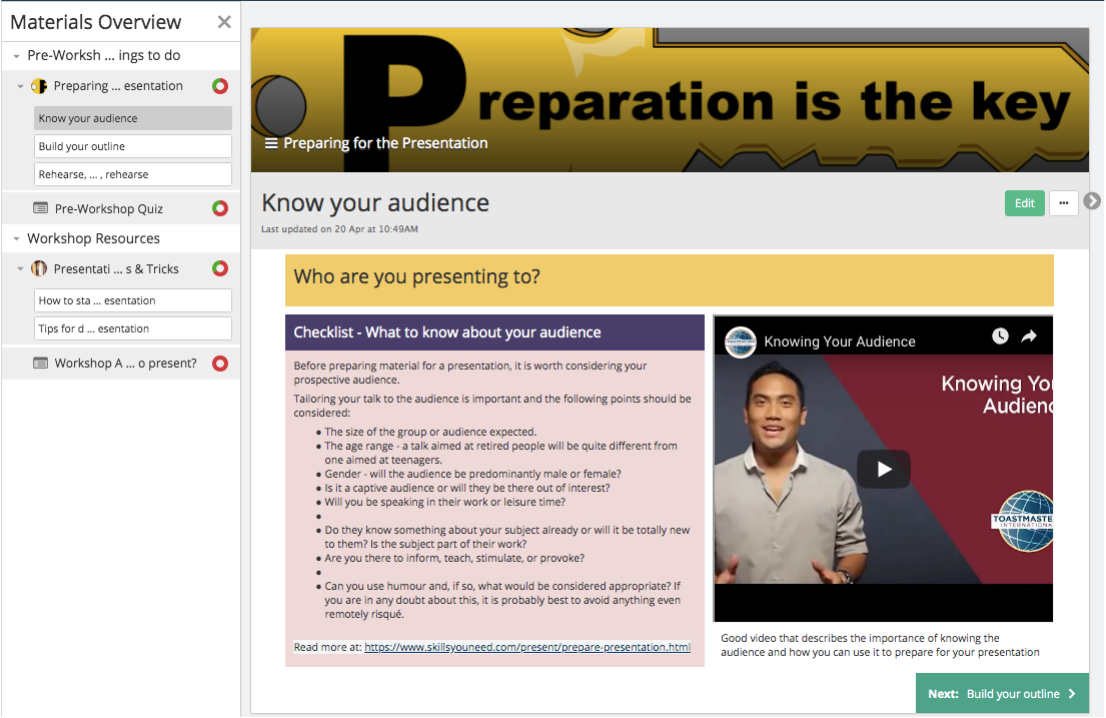Click the hamburger menu icon on the banner
Viewport: 1106px width, 718px height.
click(x=271, y=143)
